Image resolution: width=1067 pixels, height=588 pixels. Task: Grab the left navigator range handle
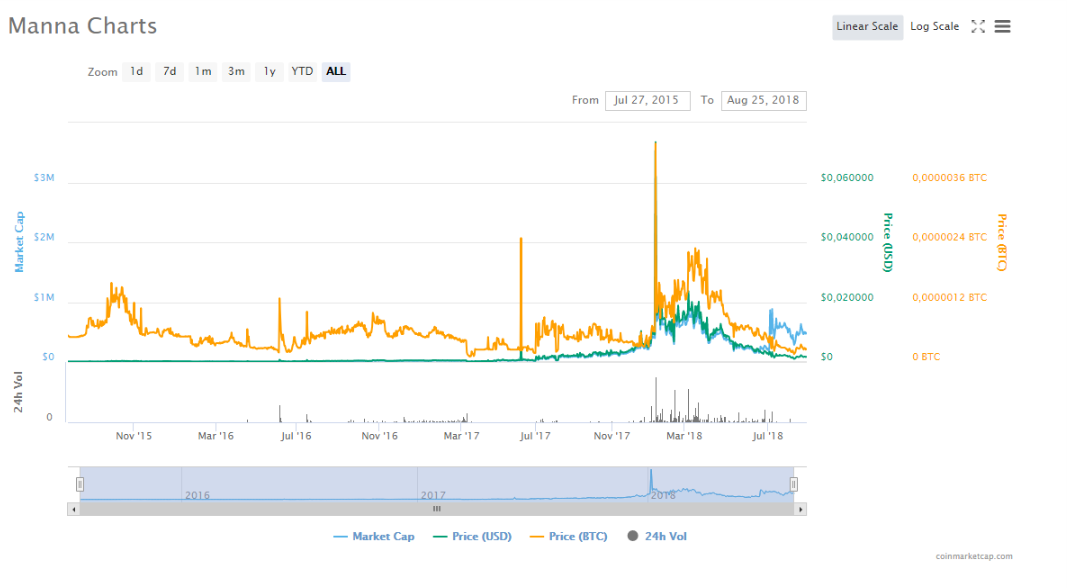[x=80, y=484]
